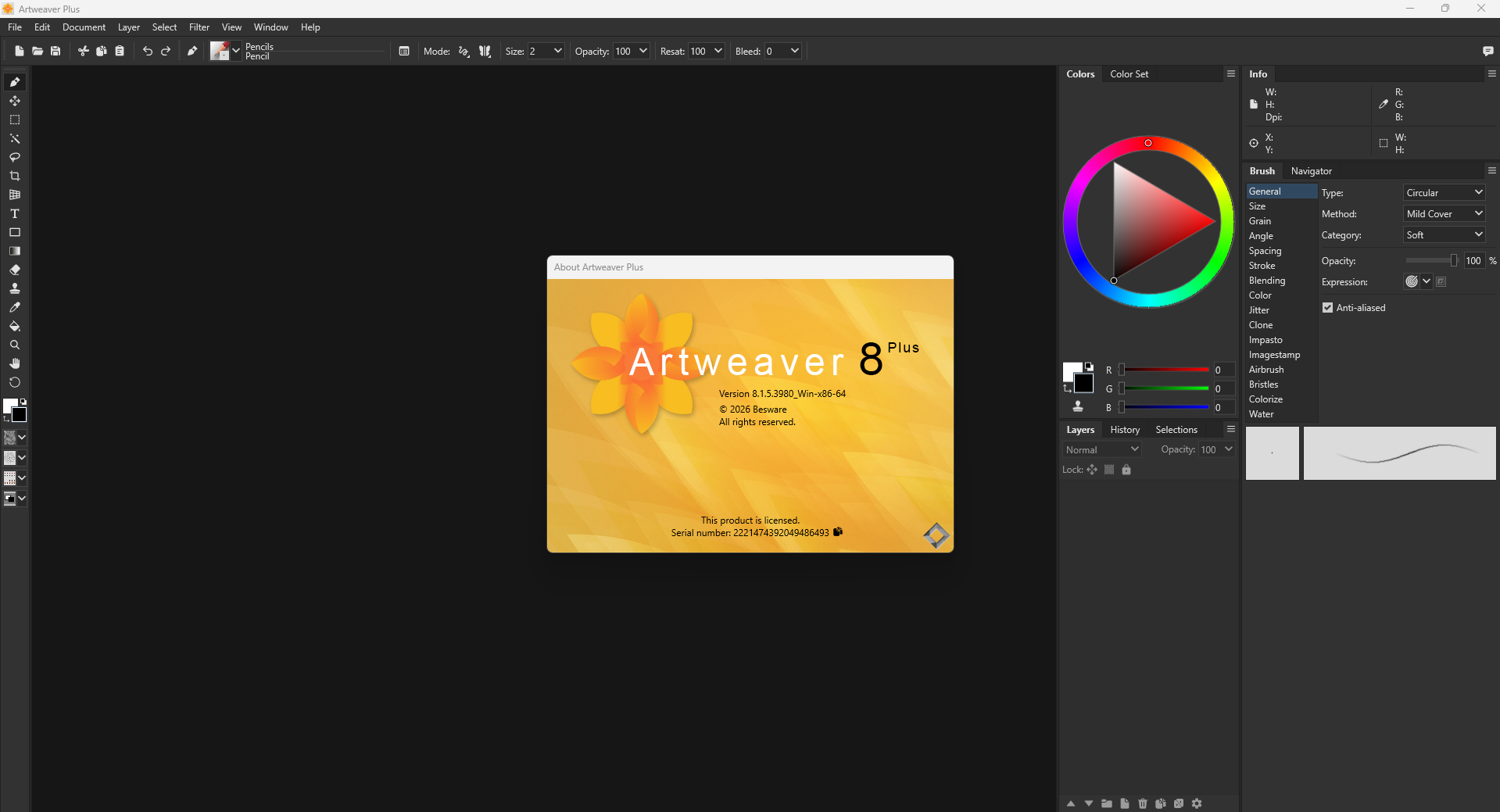1500x812 pixels.
Task: Delete layer using the trash icon
Action: point(1143,803)
